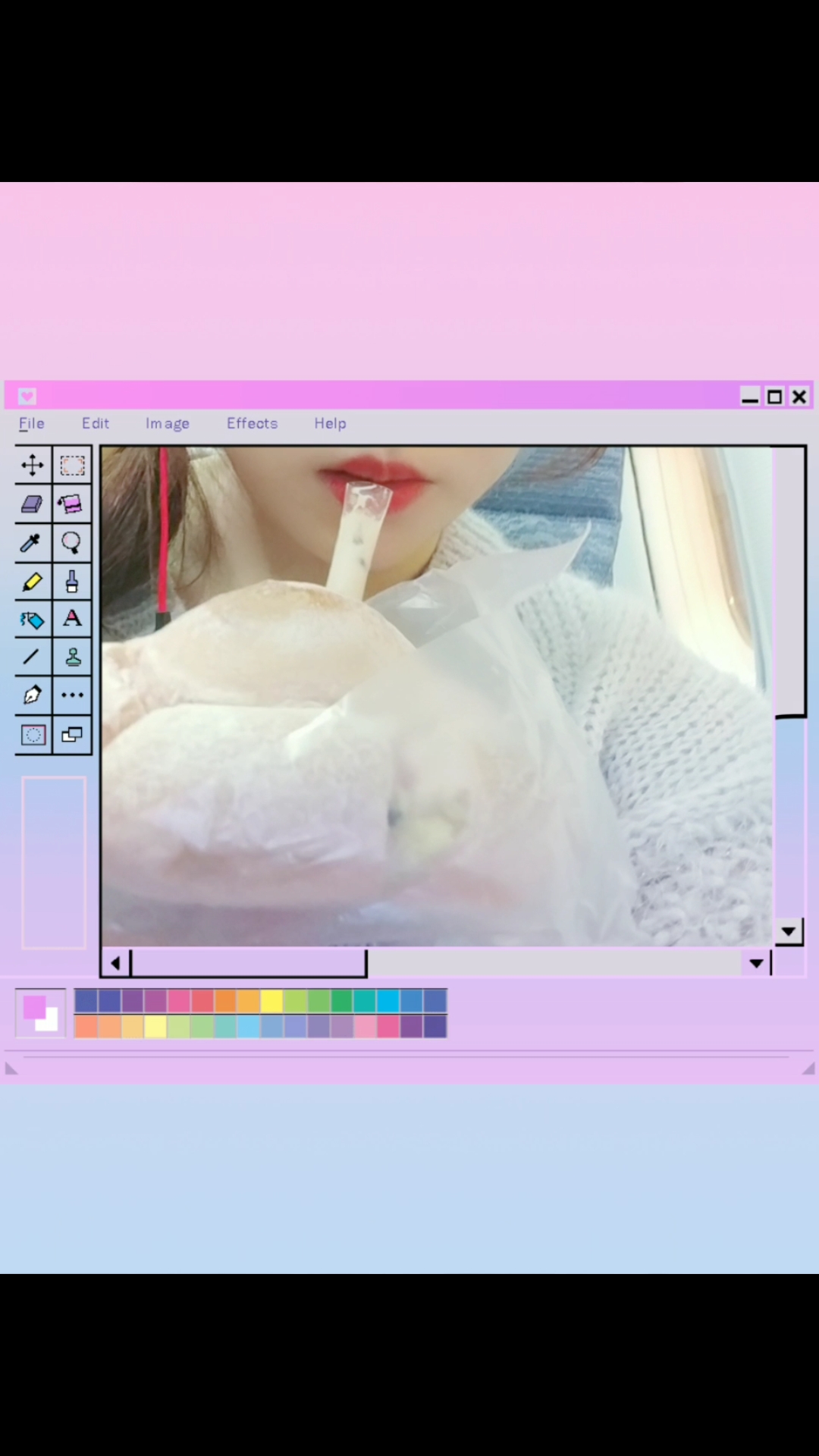
Task: Select the yellow Pencil tool
Action: (x=33, y=582)
